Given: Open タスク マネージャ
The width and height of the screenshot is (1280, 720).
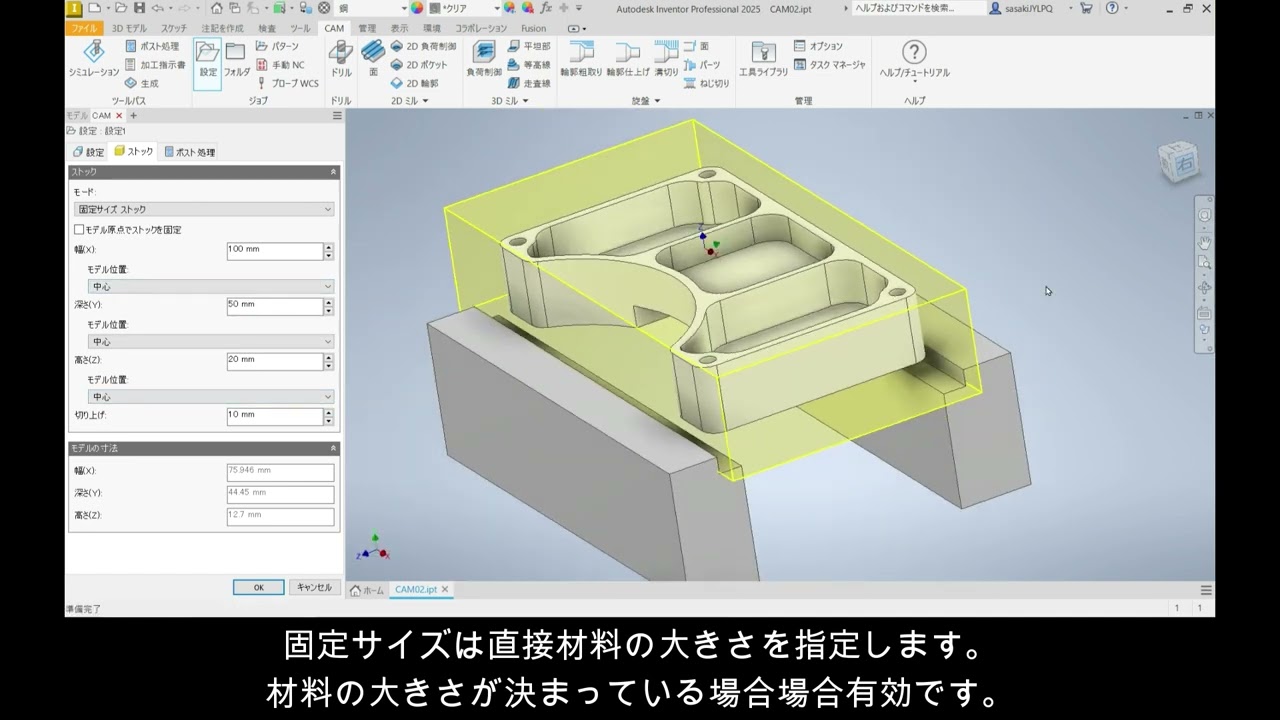Looking at the screenshot, I should pos(829,65).
